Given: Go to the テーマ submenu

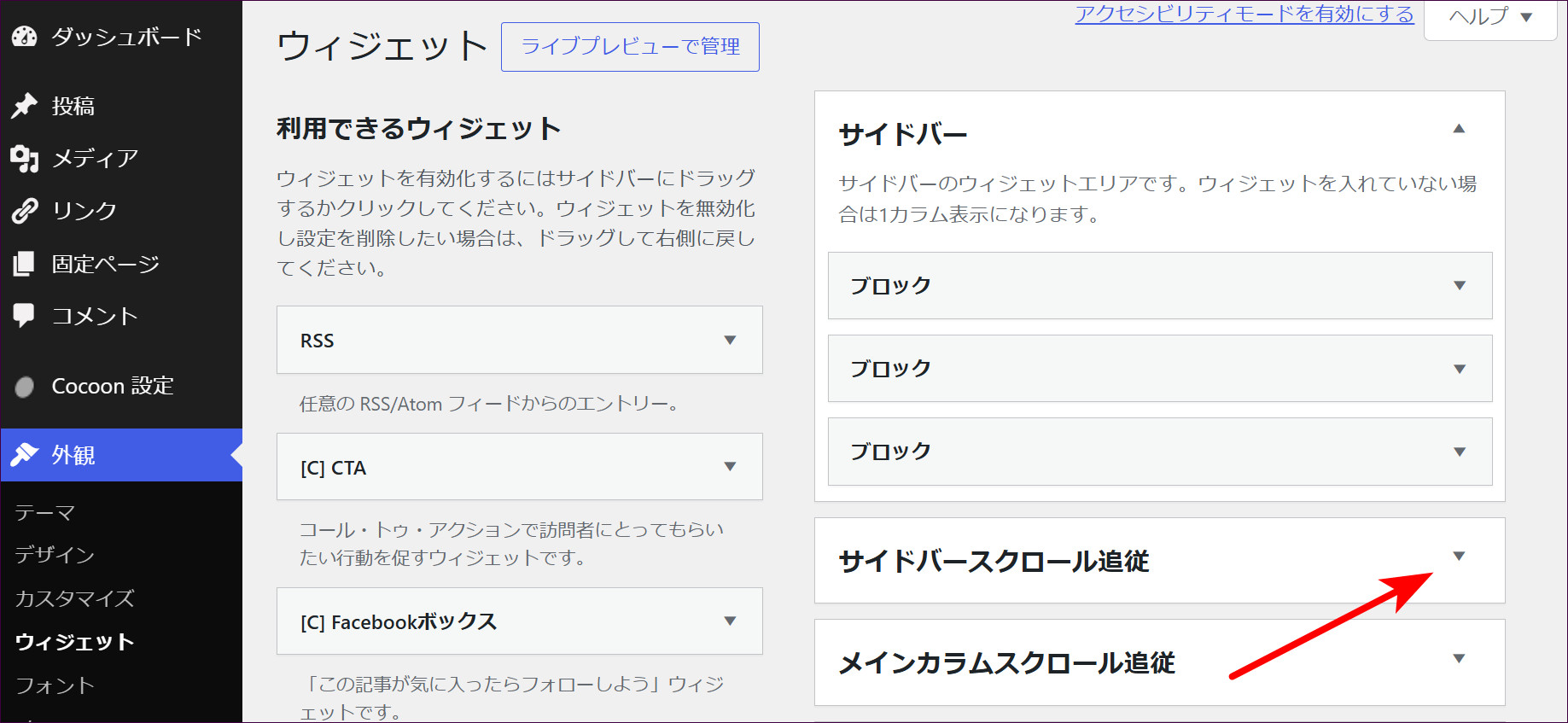Looking at the screenshot, I should (x=45, y=512).
